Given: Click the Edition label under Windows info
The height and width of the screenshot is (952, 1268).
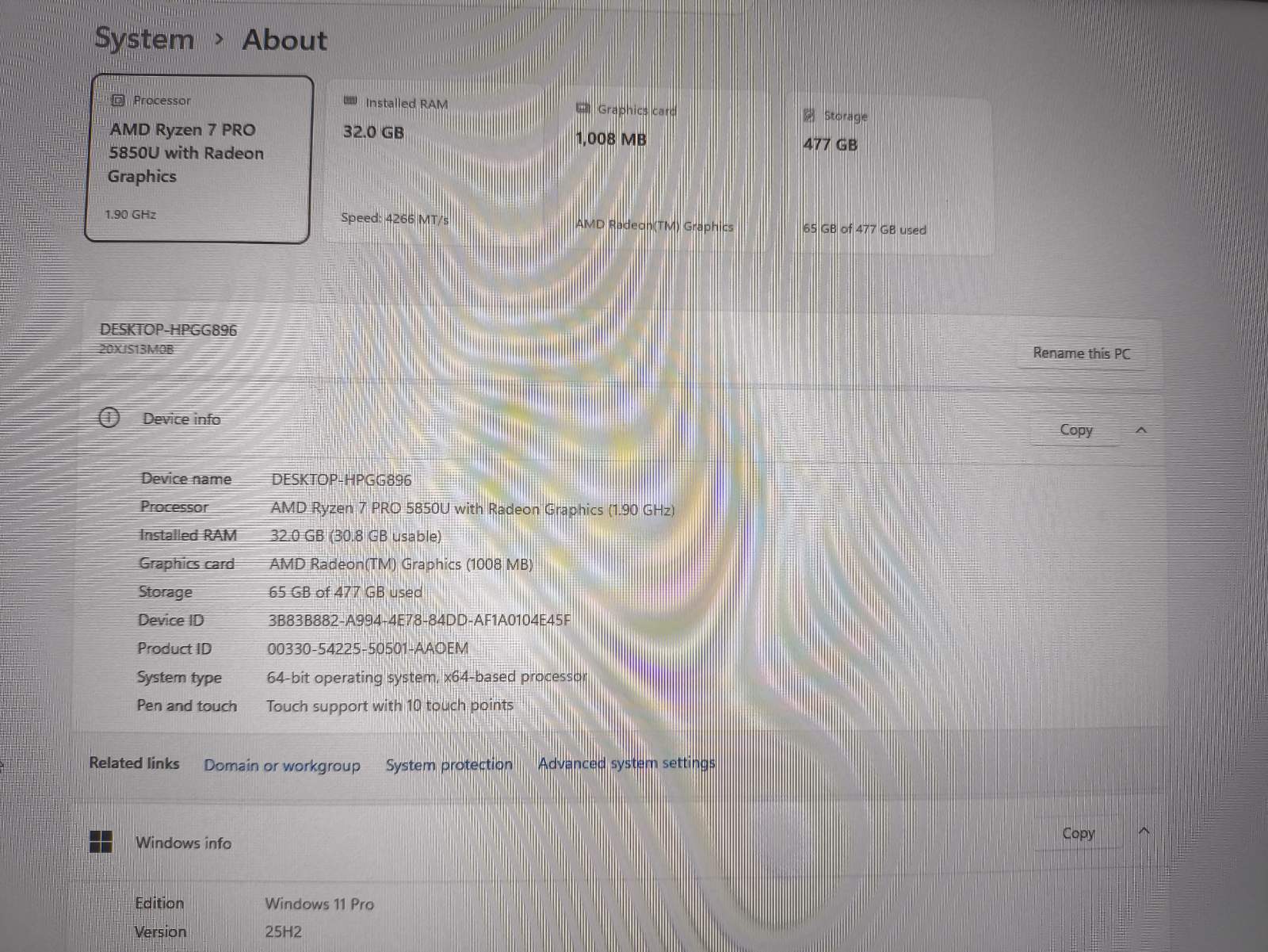Looking at the screenshot, I should click(x=159, y=903).
